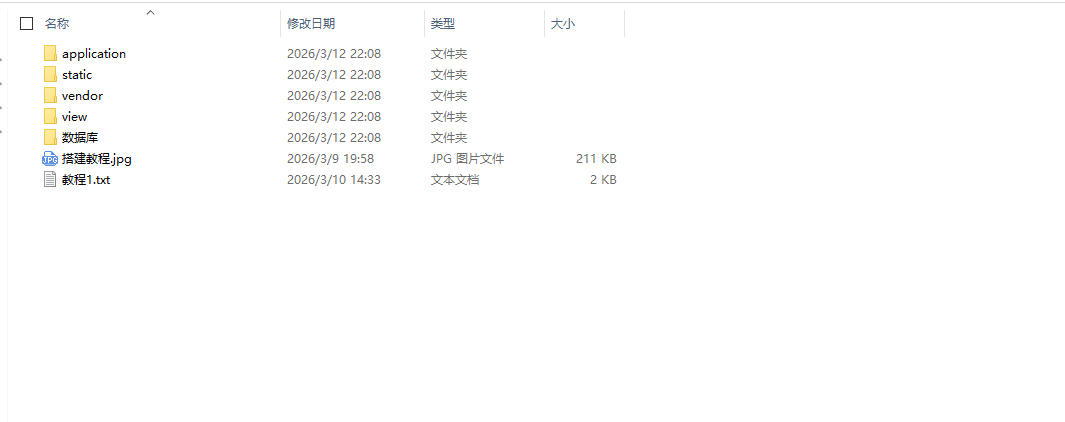Click the application folder name
The image size is (1065, 422).
[94, 54]
